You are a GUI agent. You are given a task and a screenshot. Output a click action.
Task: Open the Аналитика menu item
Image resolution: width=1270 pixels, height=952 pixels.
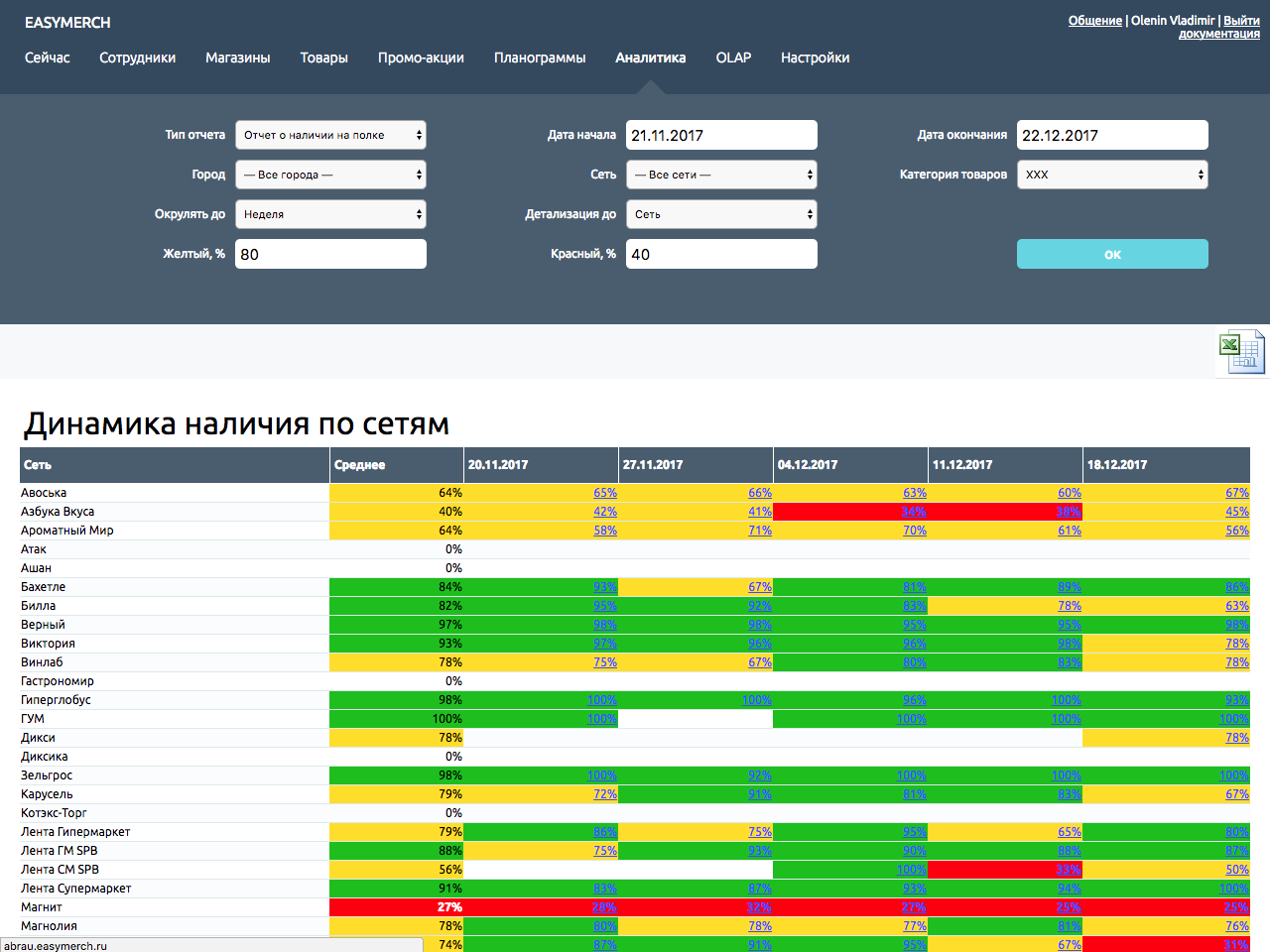[x=650, y=58]
